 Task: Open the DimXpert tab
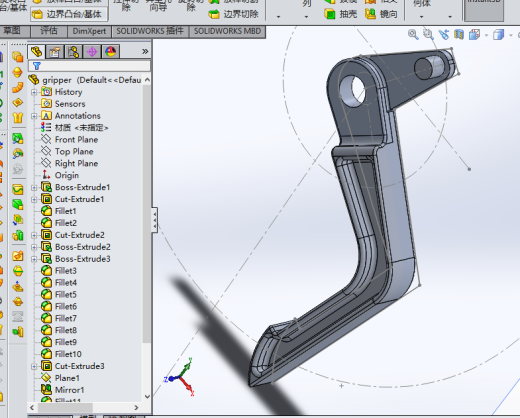89,31
